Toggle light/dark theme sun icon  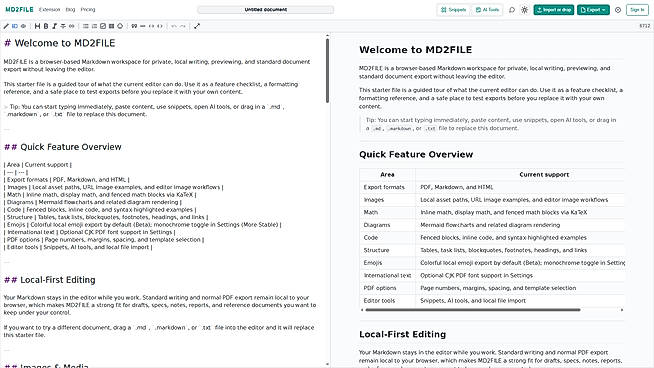point(524,10)
